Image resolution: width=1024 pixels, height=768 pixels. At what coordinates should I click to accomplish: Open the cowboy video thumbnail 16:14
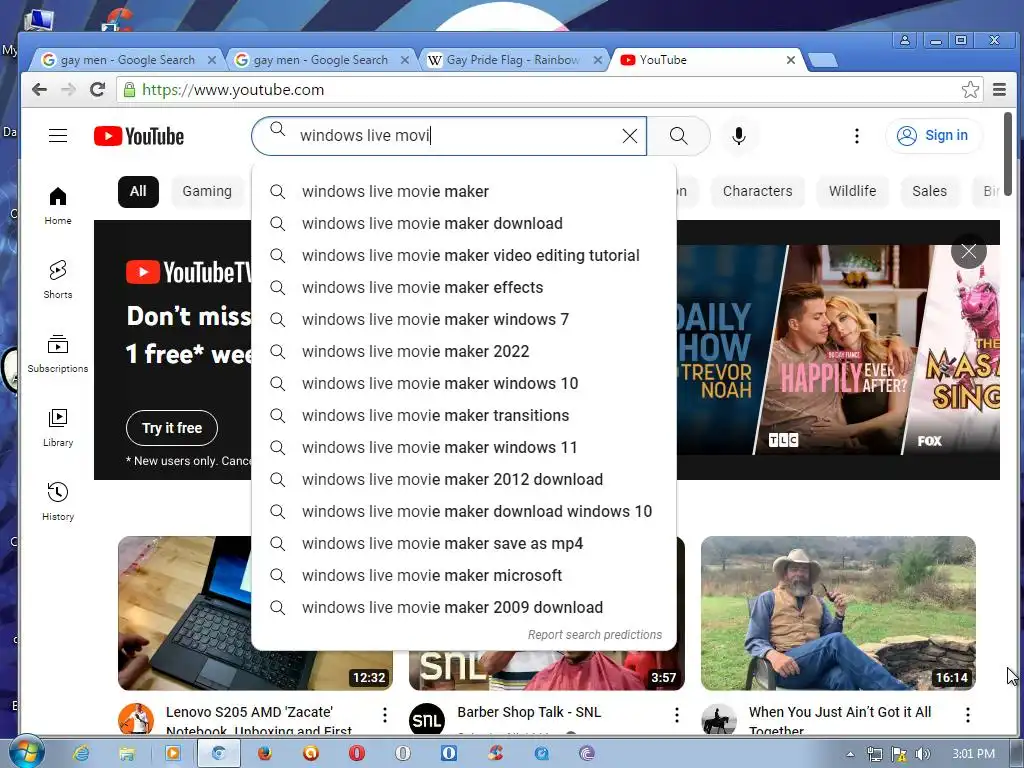838,613
